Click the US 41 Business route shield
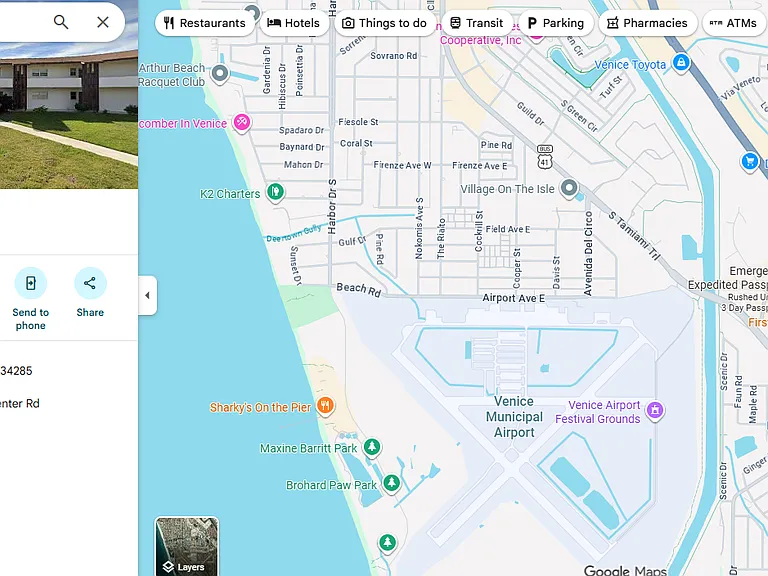Viewport: 768px width, 576px height. 545,157
